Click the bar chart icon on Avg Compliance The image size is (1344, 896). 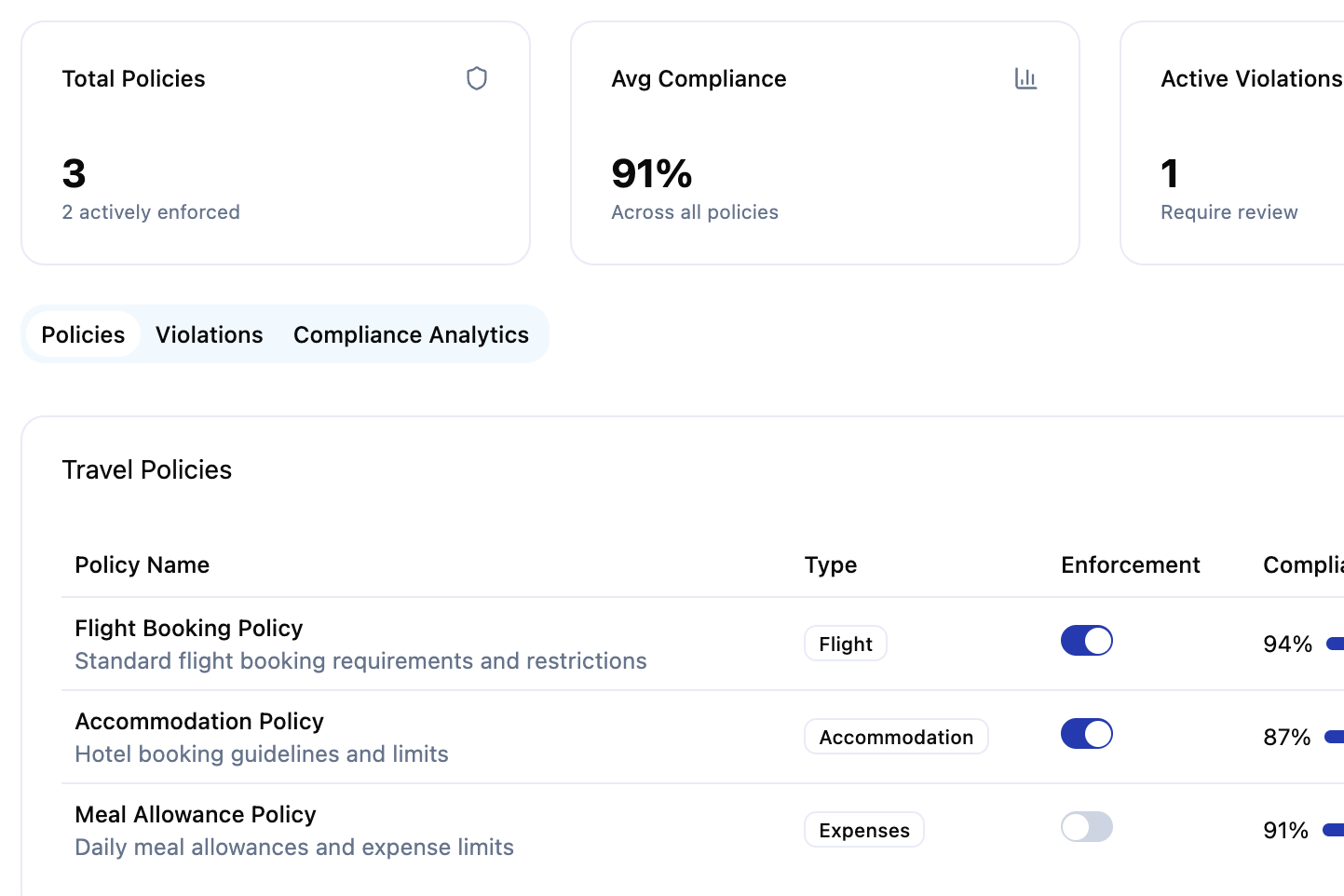click(1025, 78)
